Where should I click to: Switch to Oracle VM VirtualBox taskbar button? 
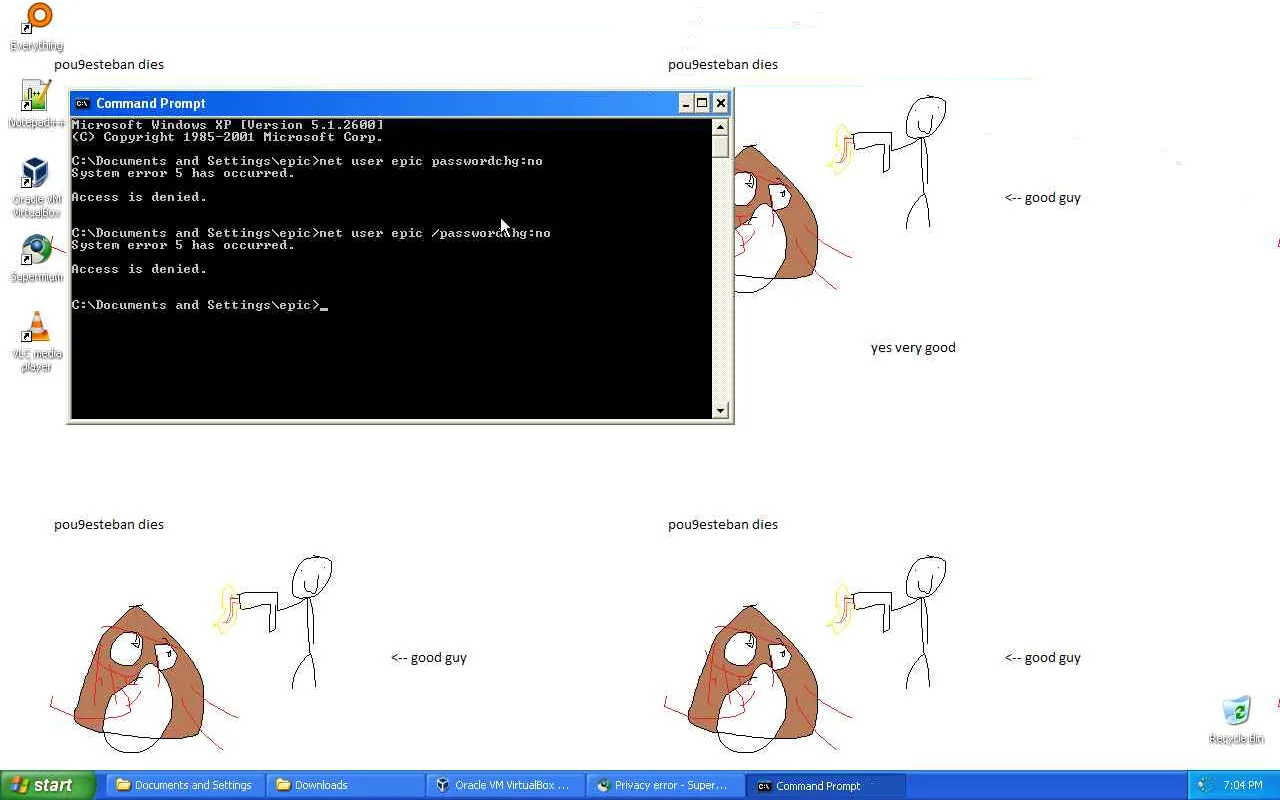pyautogui.click(x=505, y=785)
